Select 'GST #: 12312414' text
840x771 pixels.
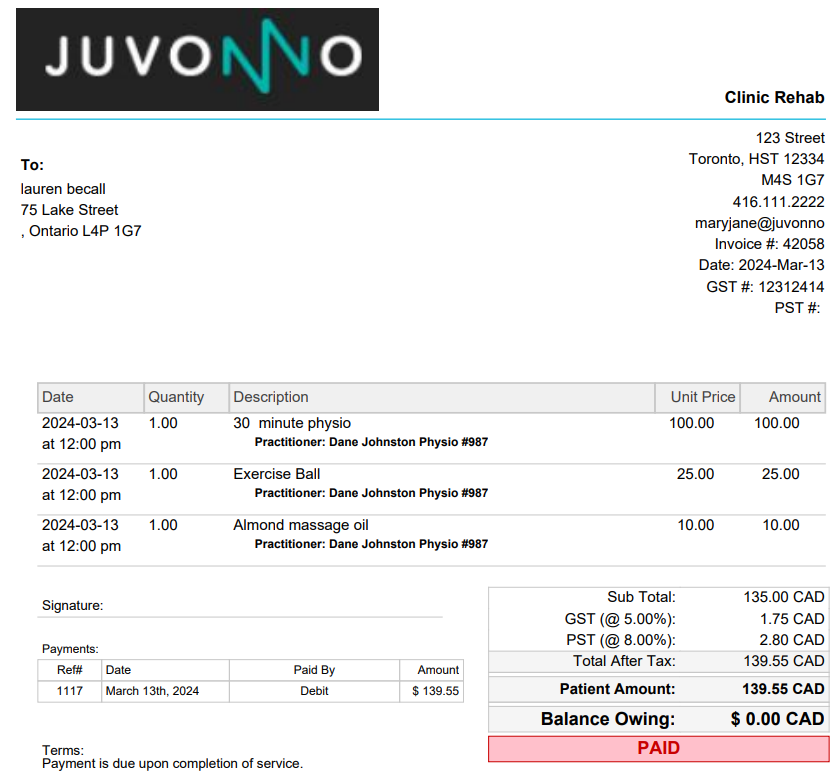point(765,287)
